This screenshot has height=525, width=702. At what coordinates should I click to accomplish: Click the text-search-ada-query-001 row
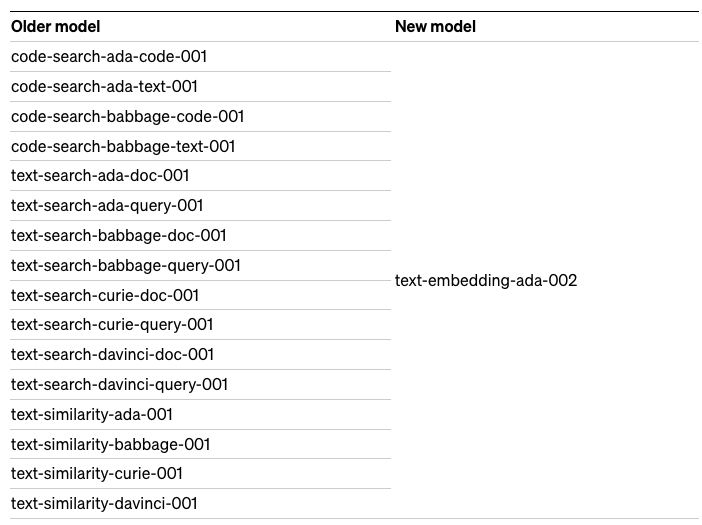pos(107,206)
